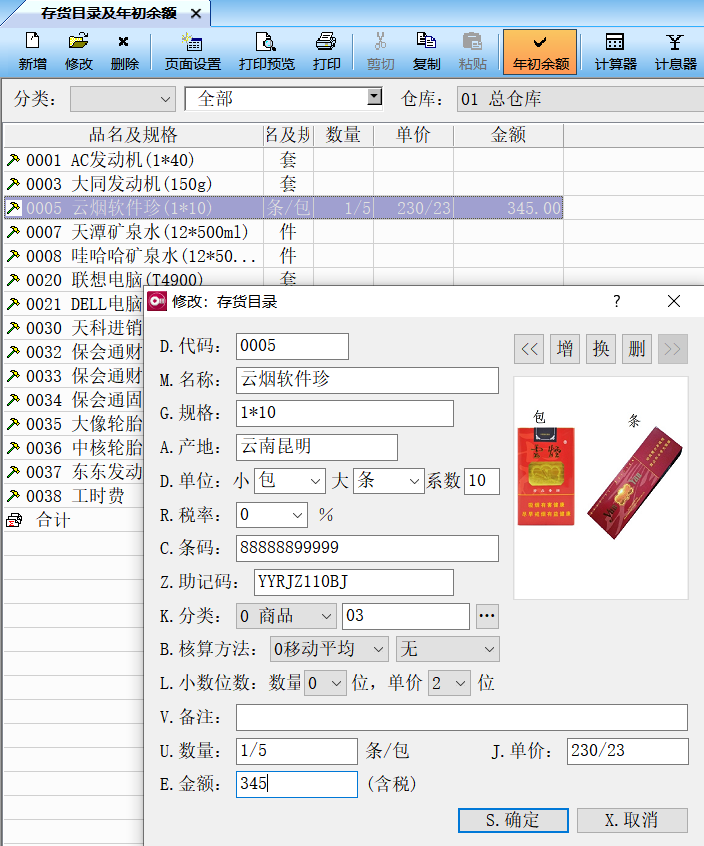Select row 0001 AC发动机(1*40)
Image resolution: width=704 pixels, height=846 pixels.
[283, 160]
